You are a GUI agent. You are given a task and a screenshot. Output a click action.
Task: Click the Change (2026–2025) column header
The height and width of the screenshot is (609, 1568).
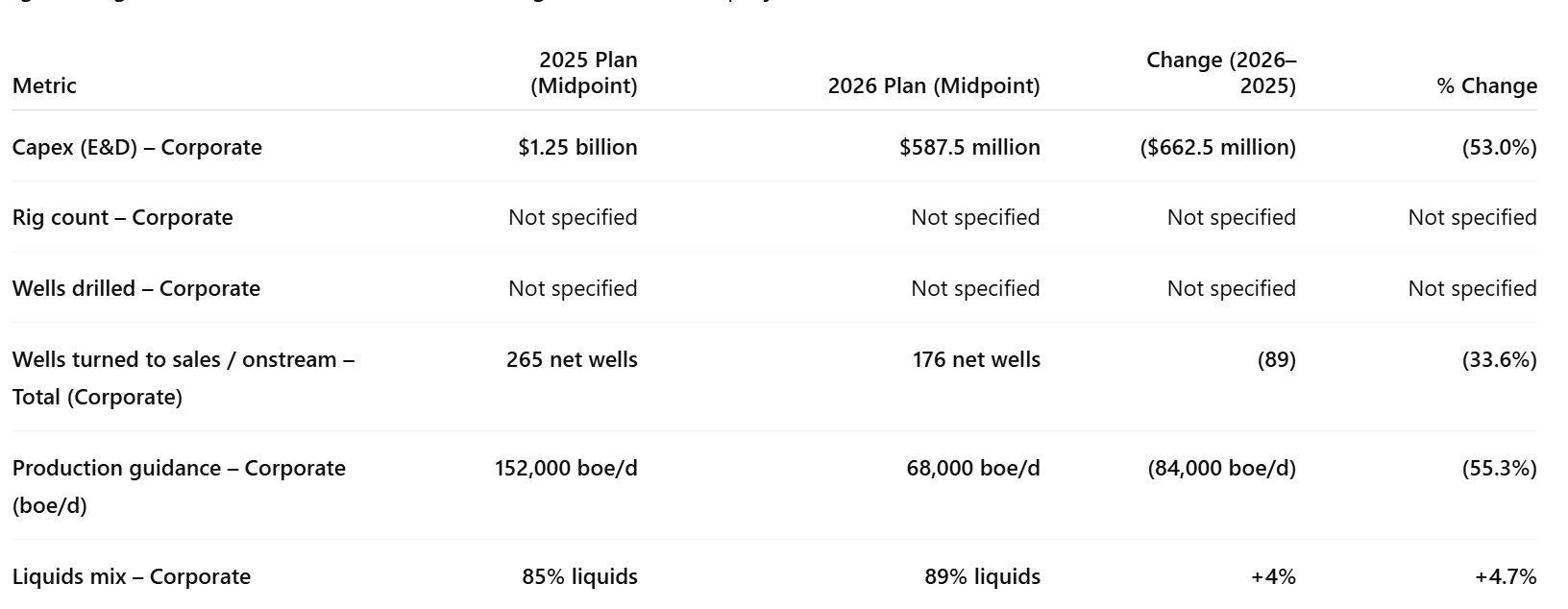1221,73
